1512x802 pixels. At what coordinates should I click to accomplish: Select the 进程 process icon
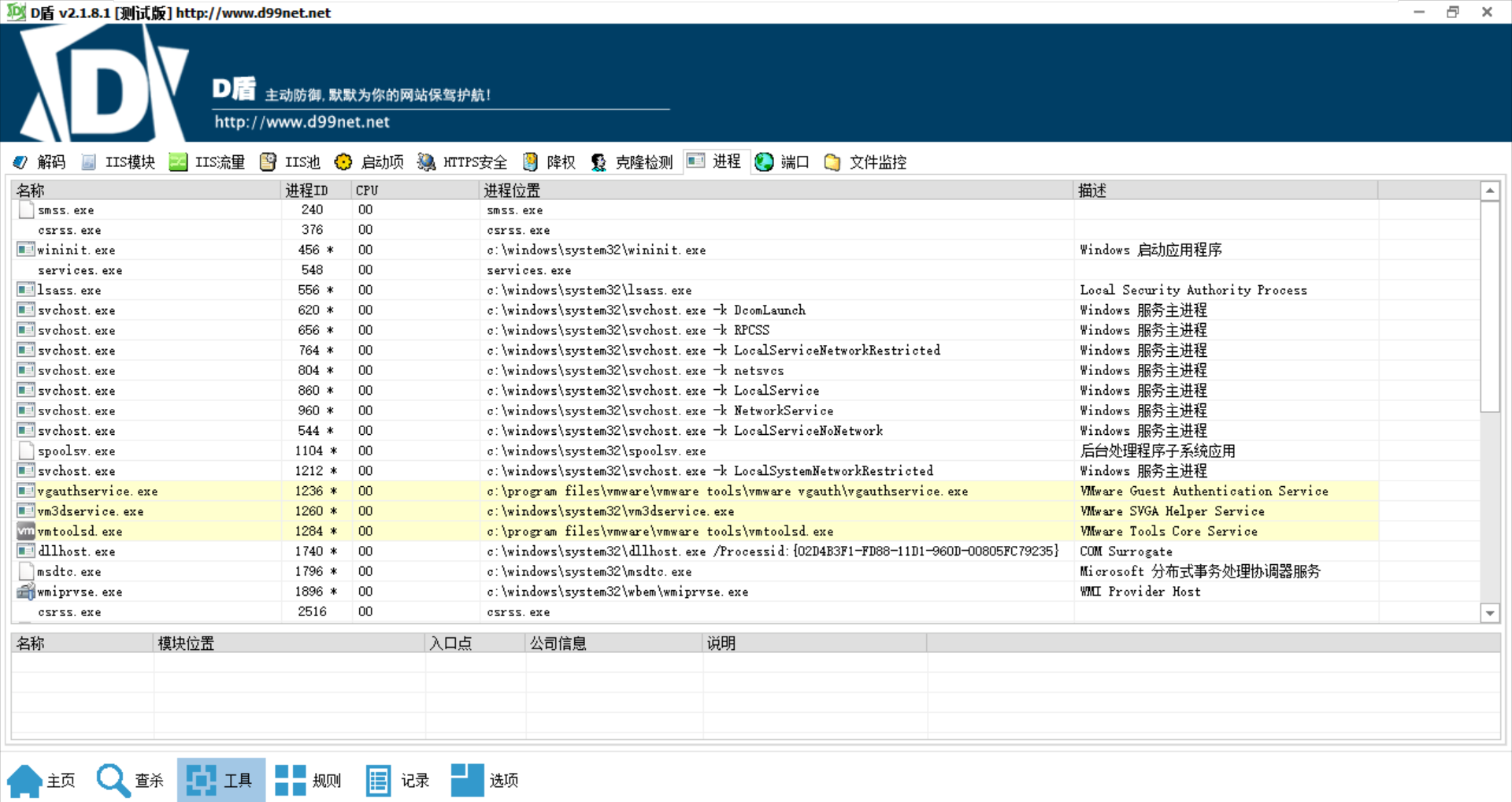[695, 161]
